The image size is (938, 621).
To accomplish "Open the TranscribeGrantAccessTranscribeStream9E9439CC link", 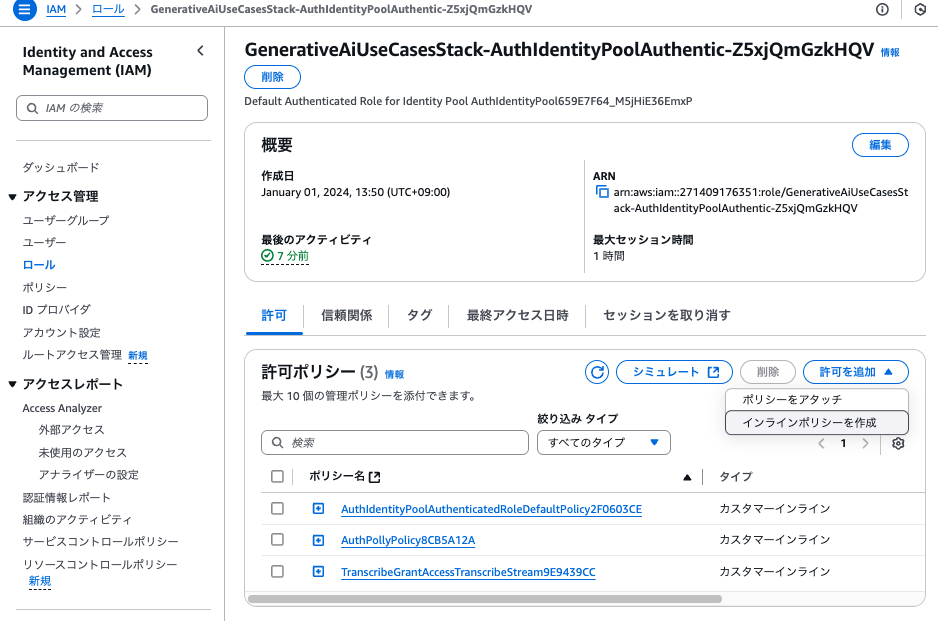I will click(x=468, y=572).
